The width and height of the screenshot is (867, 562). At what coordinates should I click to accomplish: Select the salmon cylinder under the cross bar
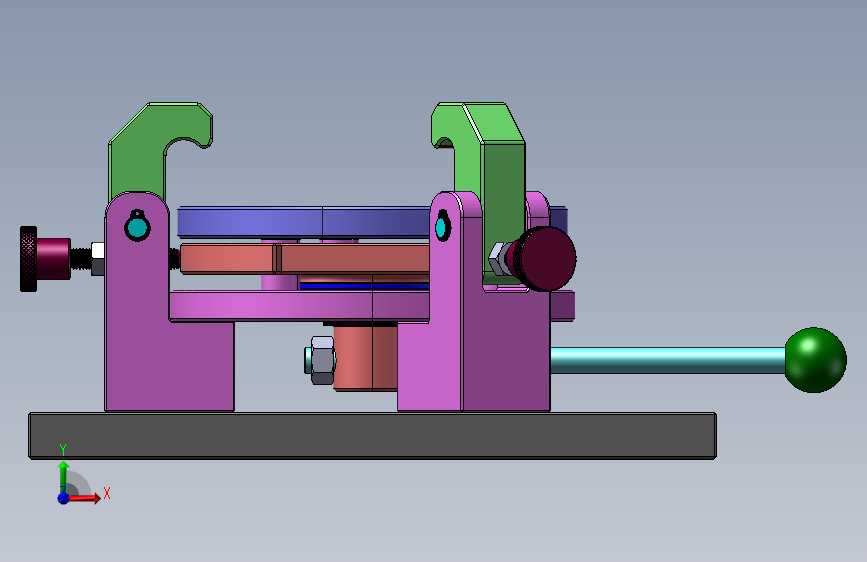365,357
